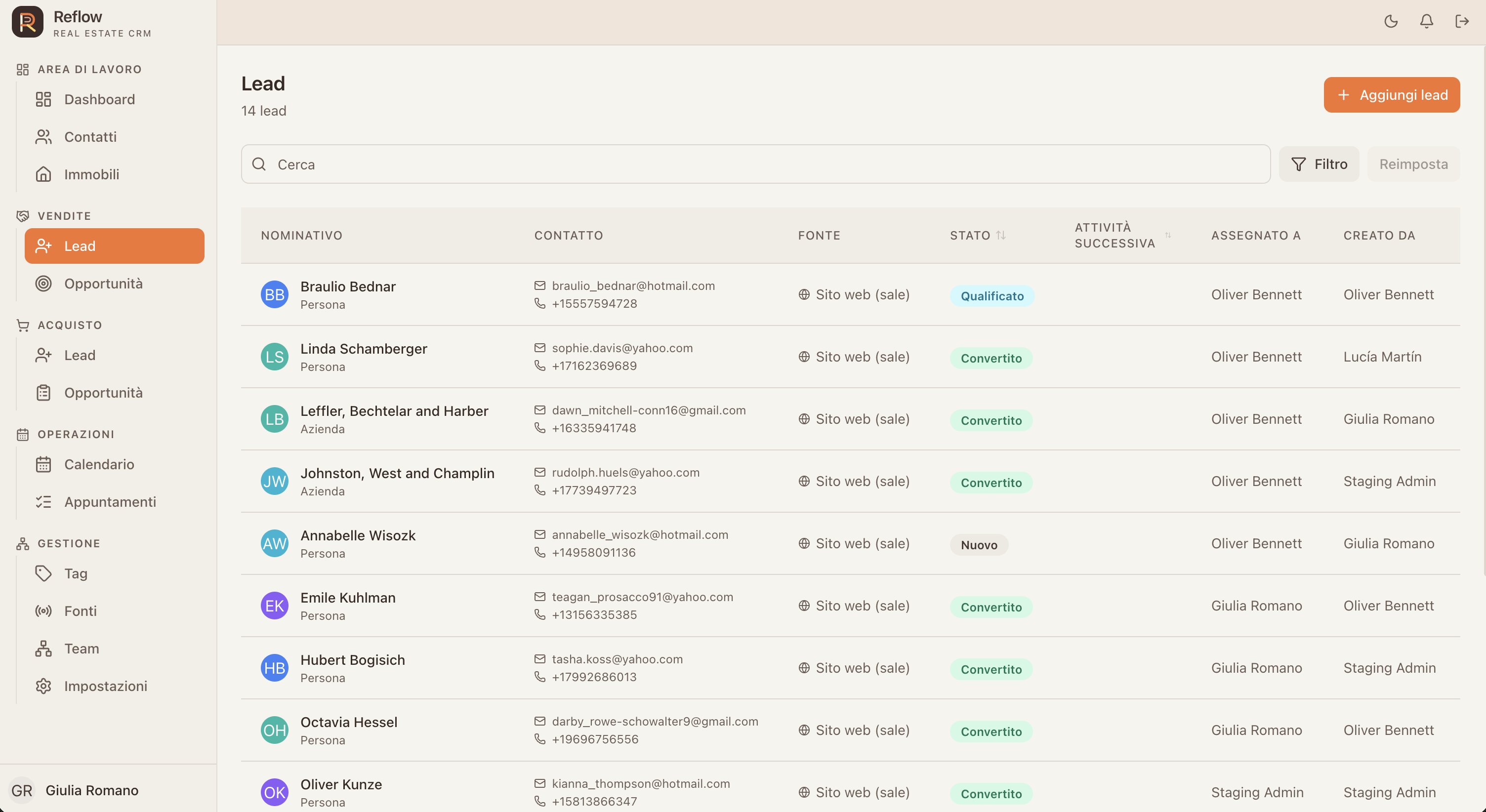The image size is (1486, 812).
Task: Open Tag management
Action: tap(114, 573)
